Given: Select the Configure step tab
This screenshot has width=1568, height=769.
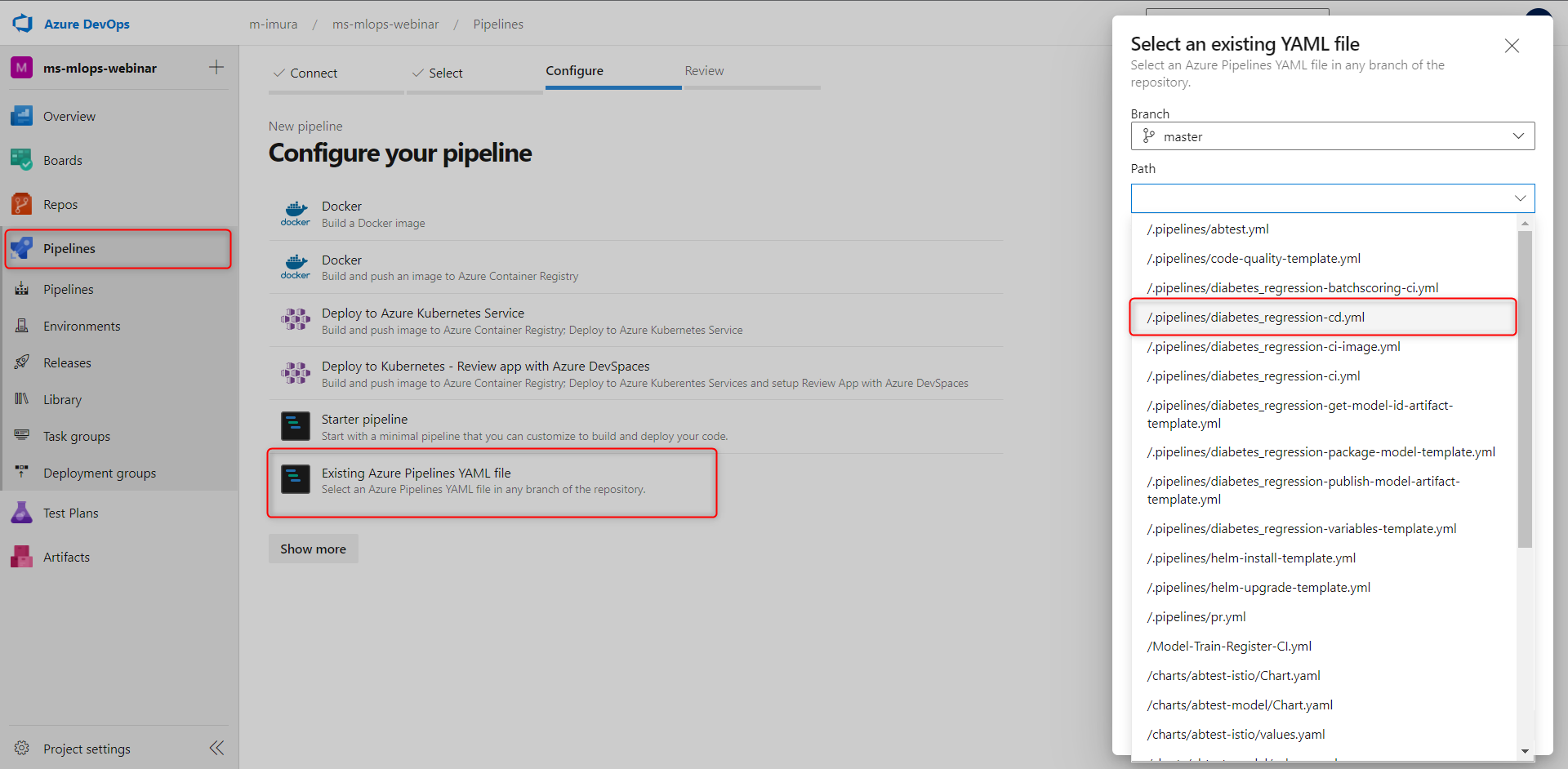Looking at the screenshot, I should pos(613,73).
